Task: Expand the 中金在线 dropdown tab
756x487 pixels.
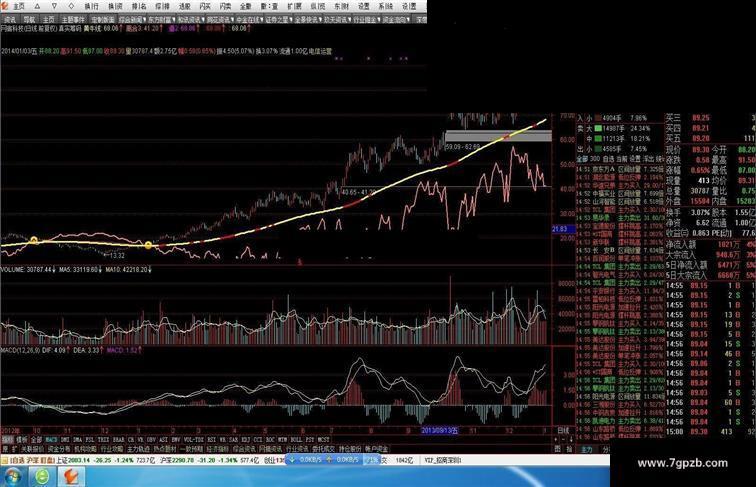Action: point(249,19)
